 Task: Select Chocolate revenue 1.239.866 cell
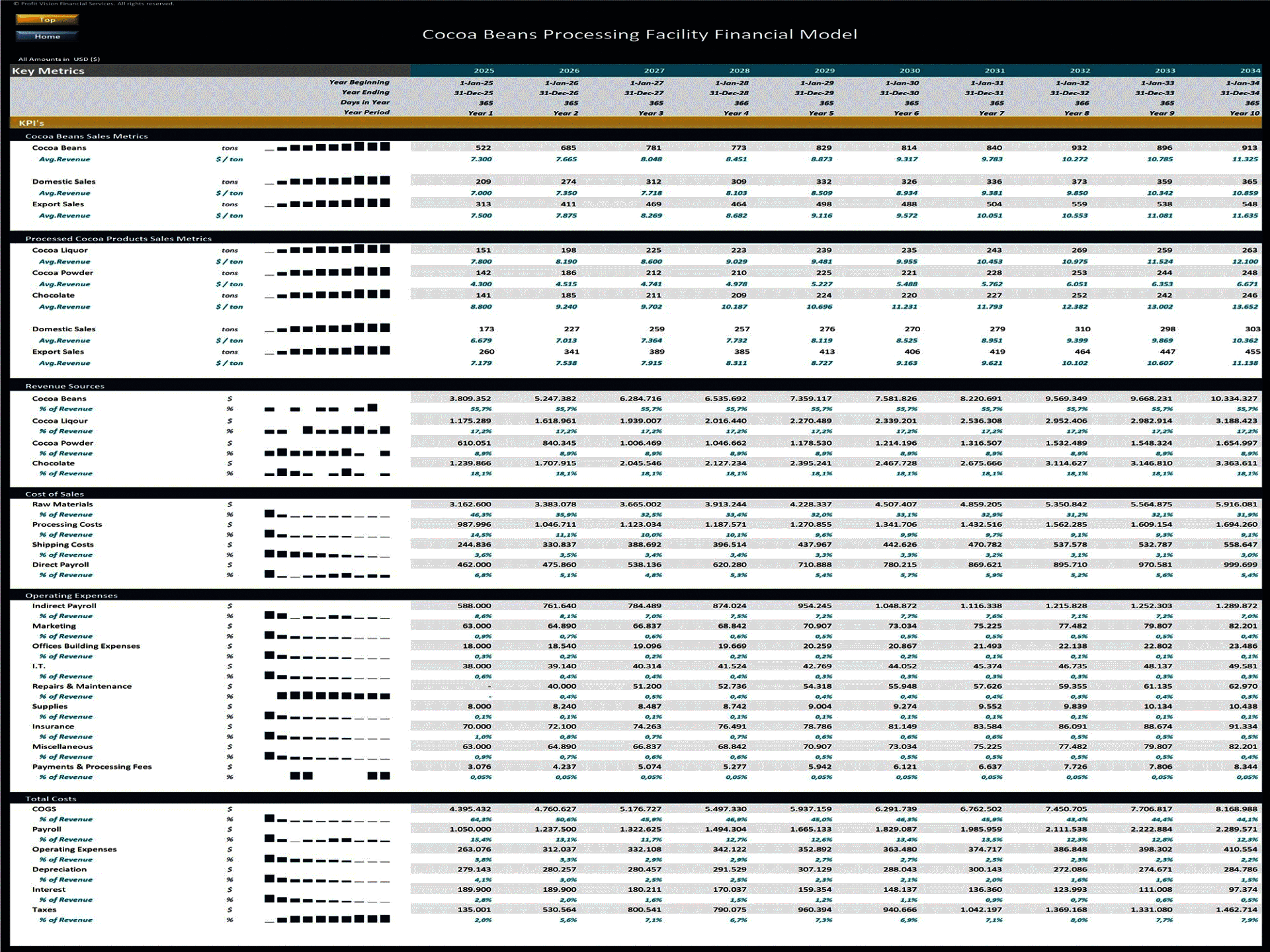coord(470,463)
